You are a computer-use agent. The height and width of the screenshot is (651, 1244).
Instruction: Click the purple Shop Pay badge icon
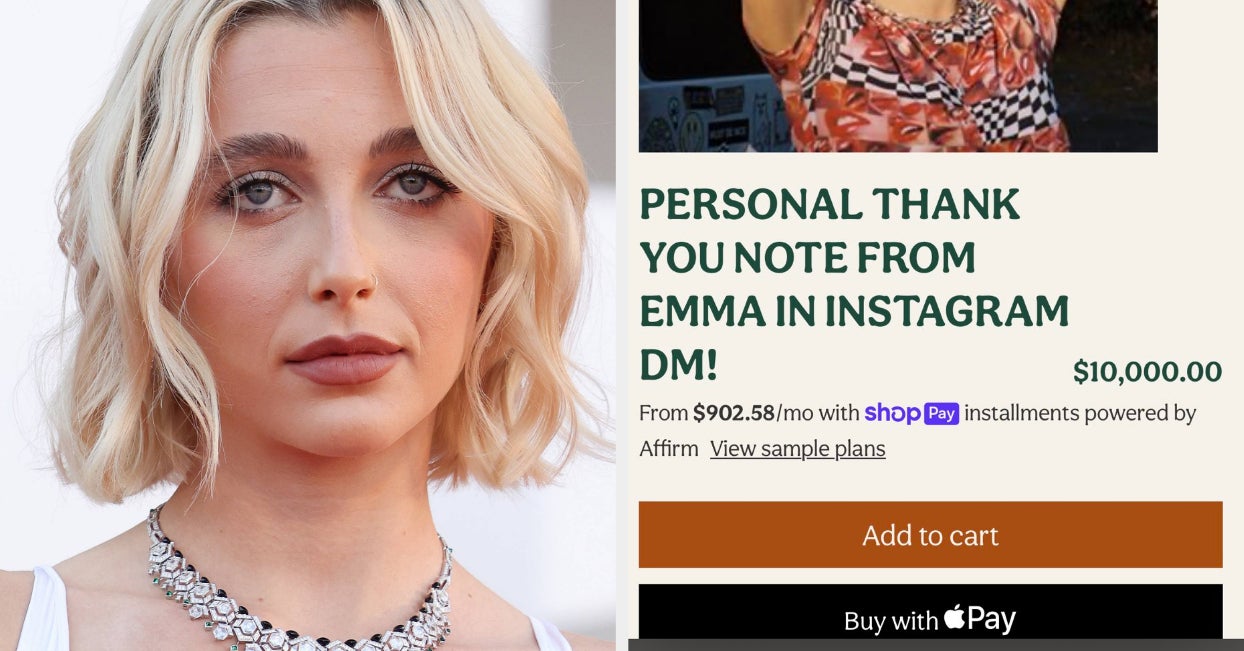(x=941, y=413)
